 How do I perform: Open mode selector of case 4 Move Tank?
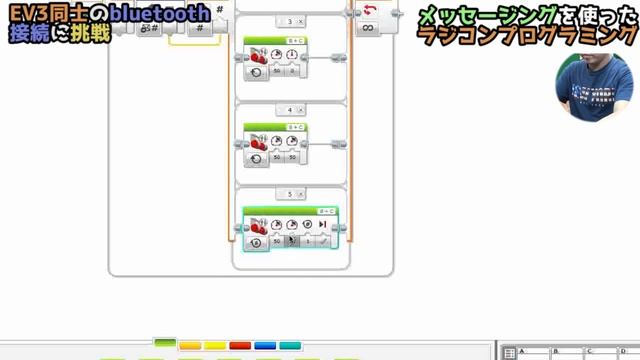coord(256,159)
